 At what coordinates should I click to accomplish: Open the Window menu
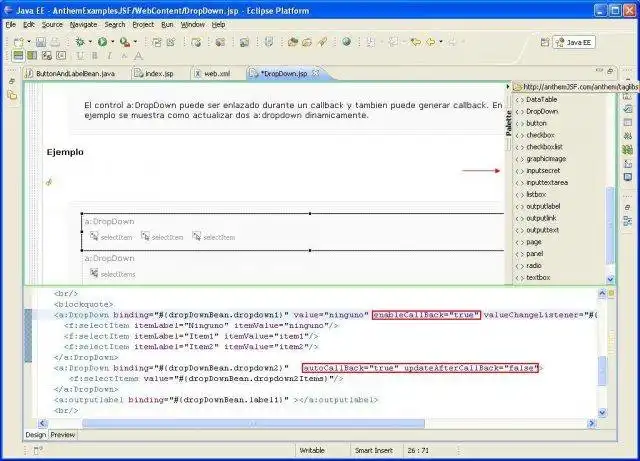[193, 24]
